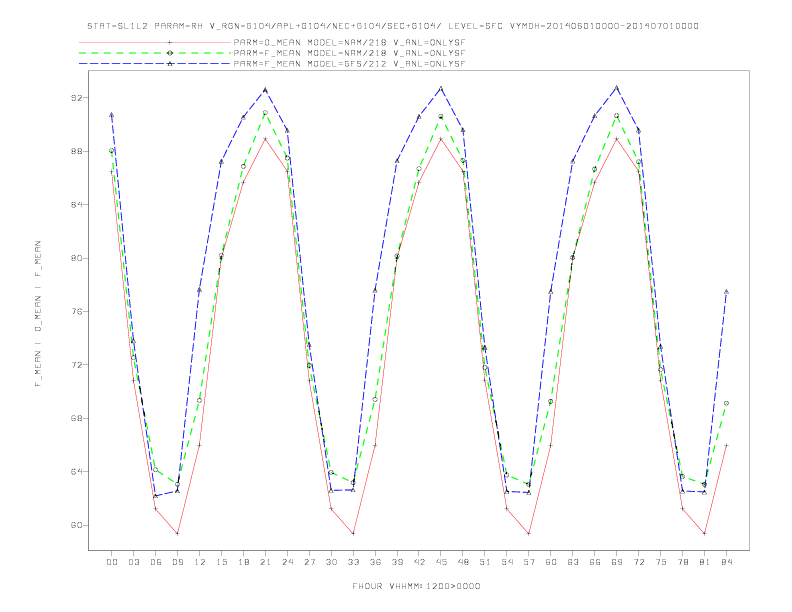The height and width of the screenshot is (612, 792).
Task: Click x-axis forecast hour label 63
Action: (x=573, y=562)
